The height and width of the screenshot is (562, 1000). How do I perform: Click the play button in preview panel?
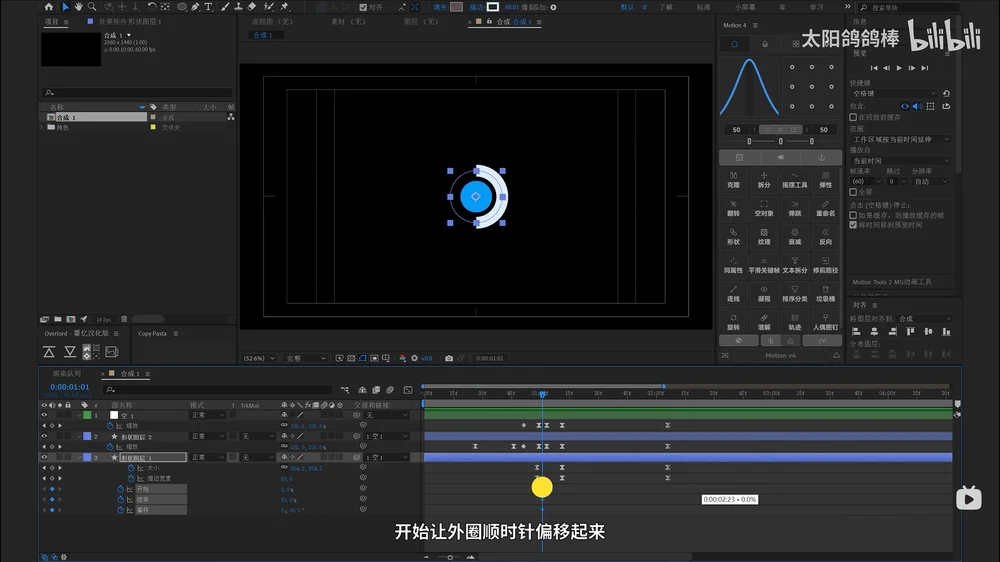899,68
